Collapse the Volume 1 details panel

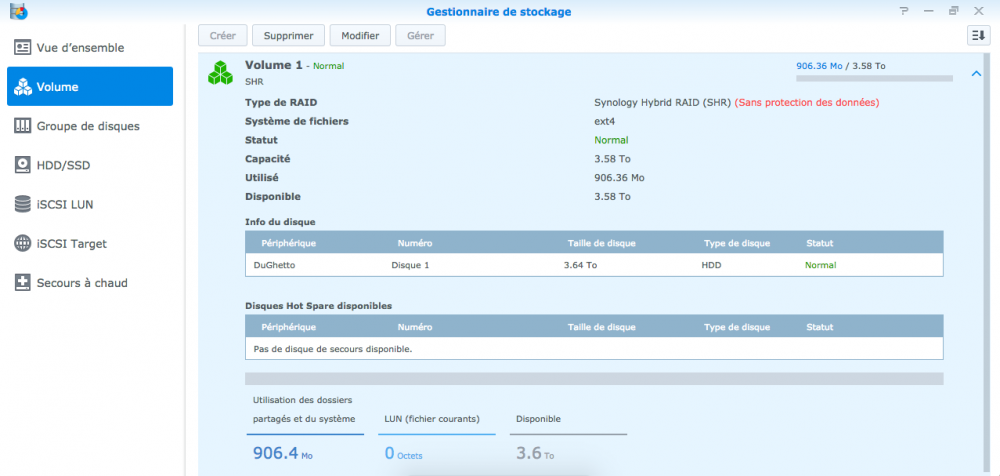(x=976, y=74)
